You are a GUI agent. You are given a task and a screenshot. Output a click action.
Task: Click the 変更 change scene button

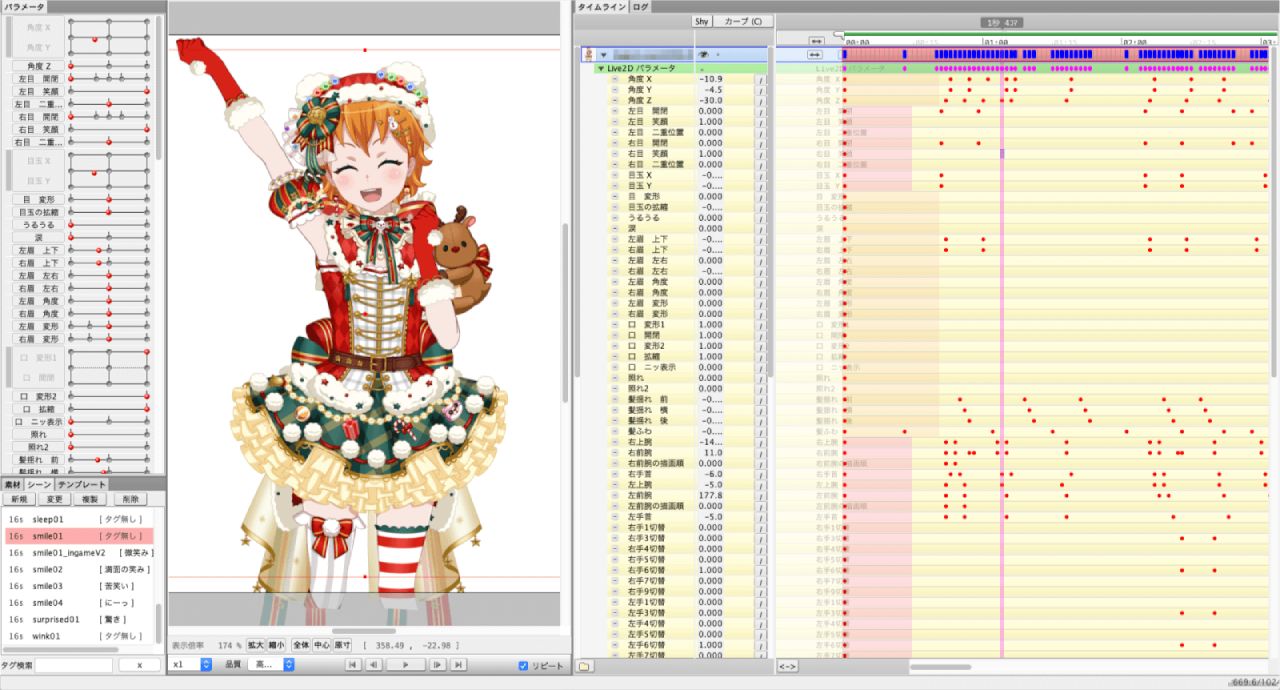coord(55,499)
